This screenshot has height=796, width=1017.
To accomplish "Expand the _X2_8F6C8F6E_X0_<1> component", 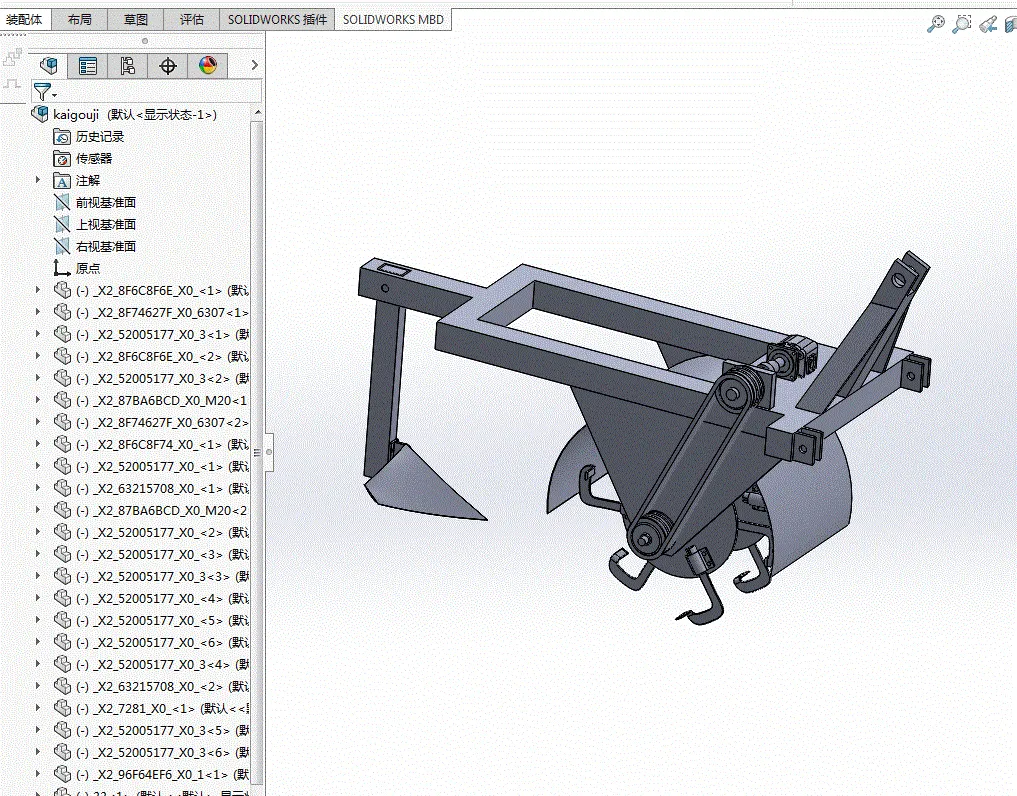I will [x=38, y=290].
